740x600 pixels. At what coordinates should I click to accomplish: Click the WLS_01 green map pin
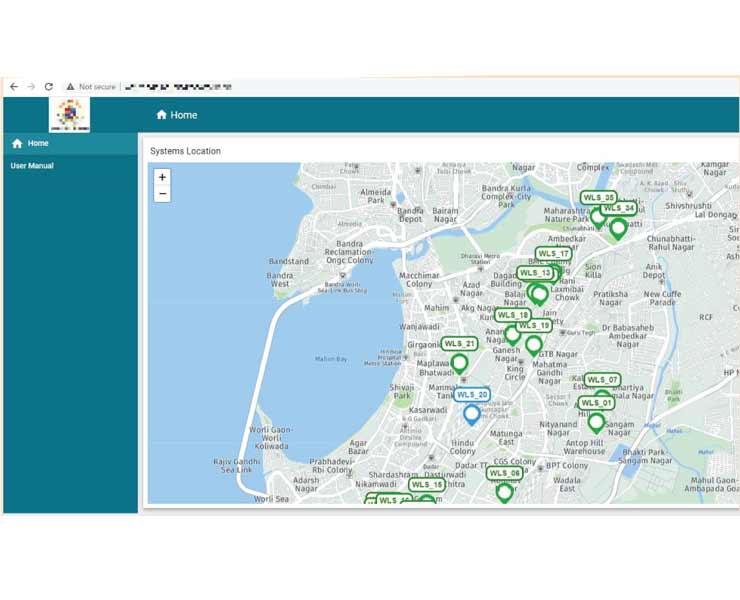596,423
